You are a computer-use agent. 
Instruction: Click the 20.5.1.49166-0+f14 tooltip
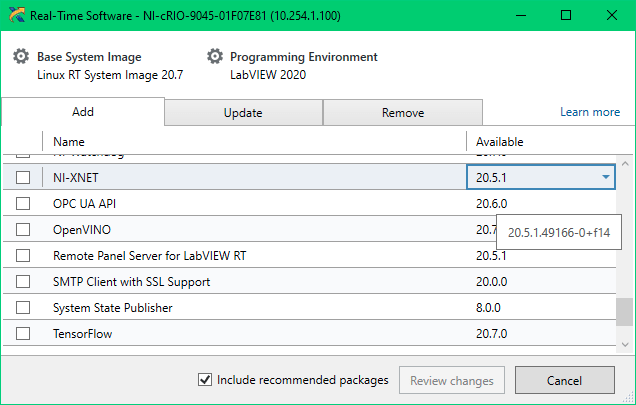pyautogui.click(x=559, y=232)
